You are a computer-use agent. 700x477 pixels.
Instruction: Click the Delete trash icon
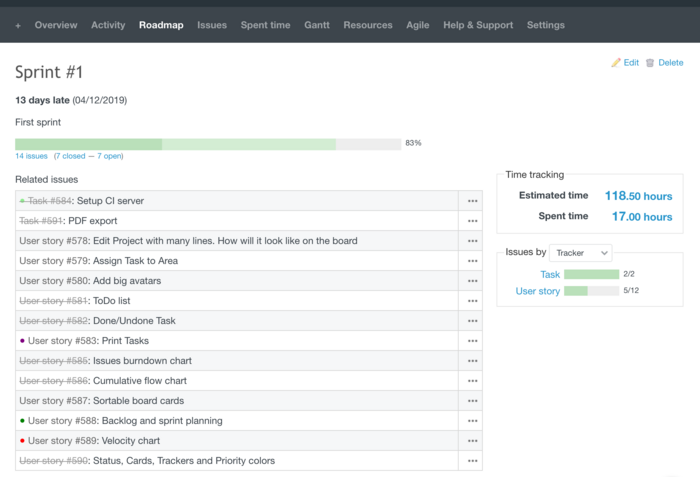(x=650, y=62)
